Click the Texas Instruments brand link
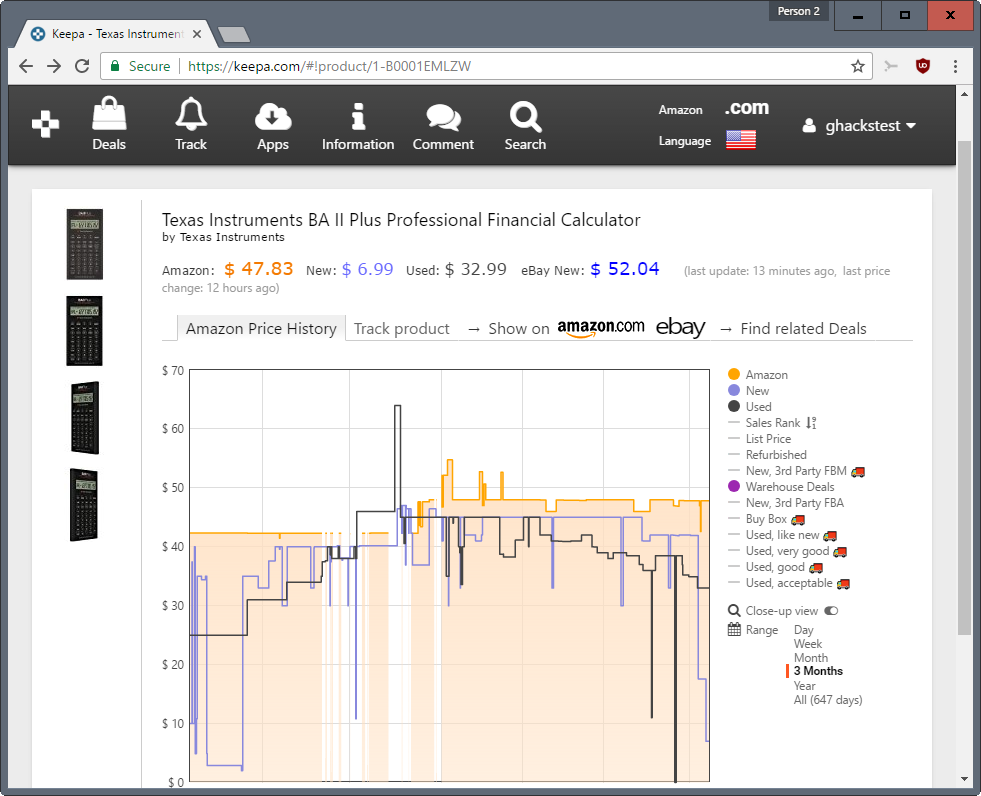 point(232,237)
